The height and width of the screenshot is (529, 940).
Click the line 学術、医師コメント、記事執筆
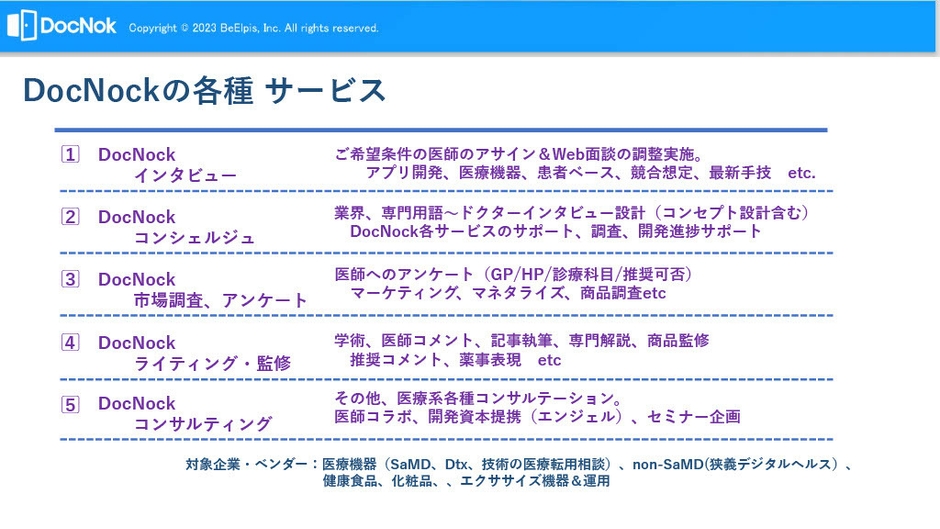pyautogui.click(x=522, y=341)
